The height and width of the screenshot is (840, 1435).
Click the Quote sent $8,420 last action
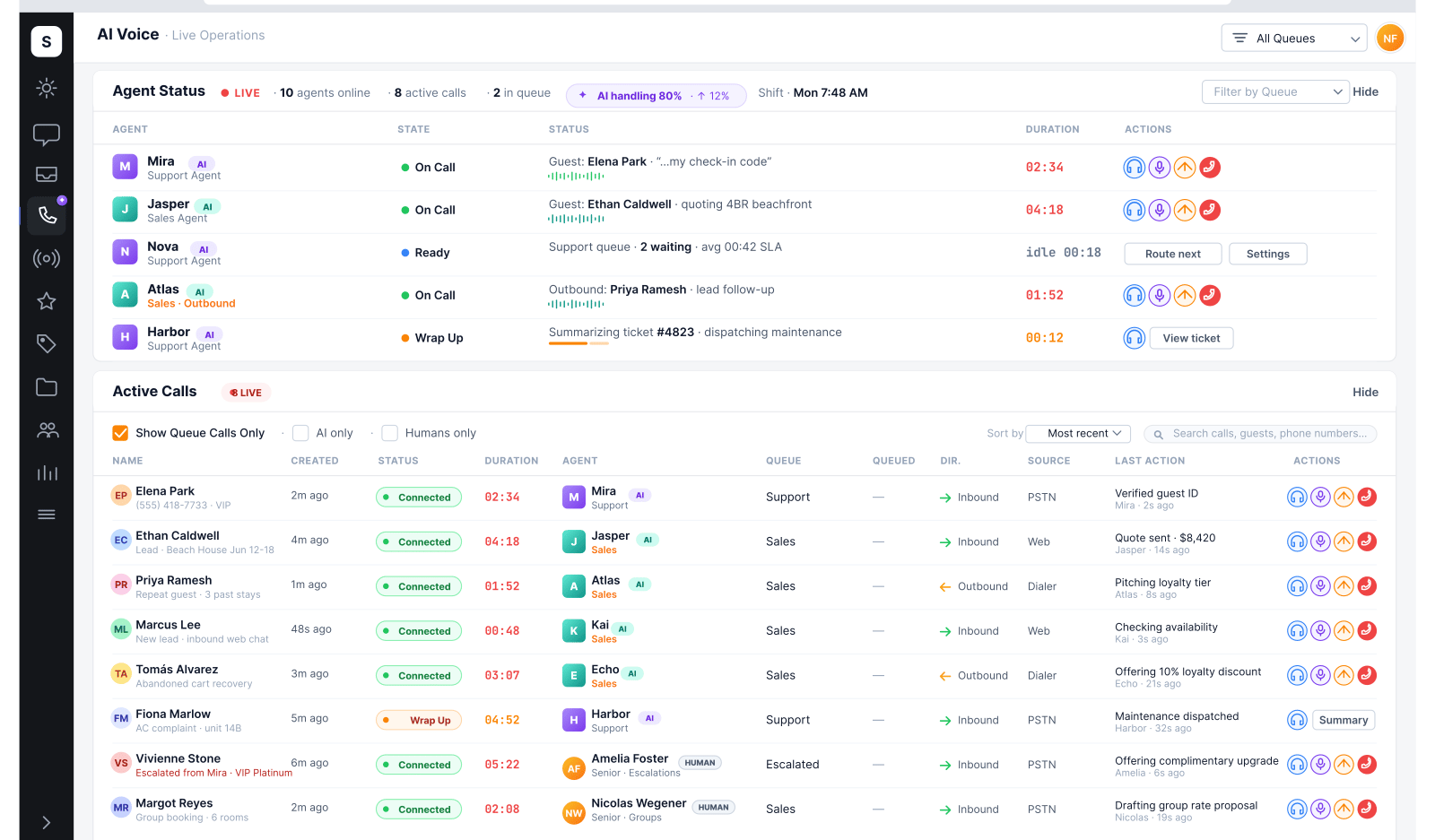[x=1165, y=538]
